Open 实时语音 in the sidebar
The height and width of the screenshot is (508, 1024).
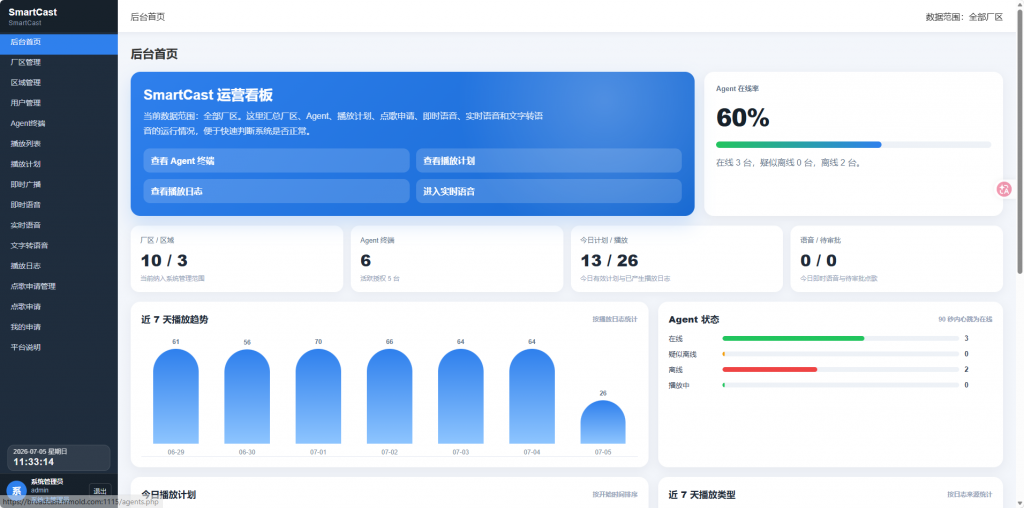coord(59,225)
